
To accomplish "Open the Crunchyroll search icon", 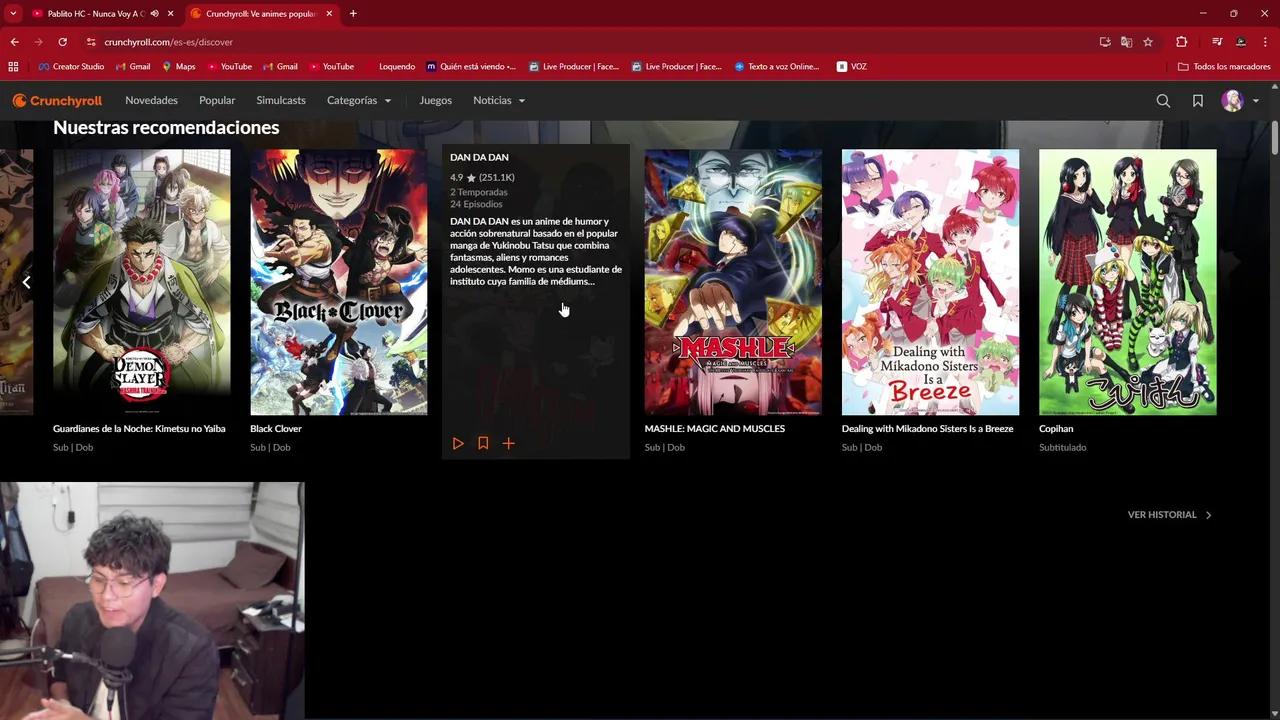I will click(1163, 100).
